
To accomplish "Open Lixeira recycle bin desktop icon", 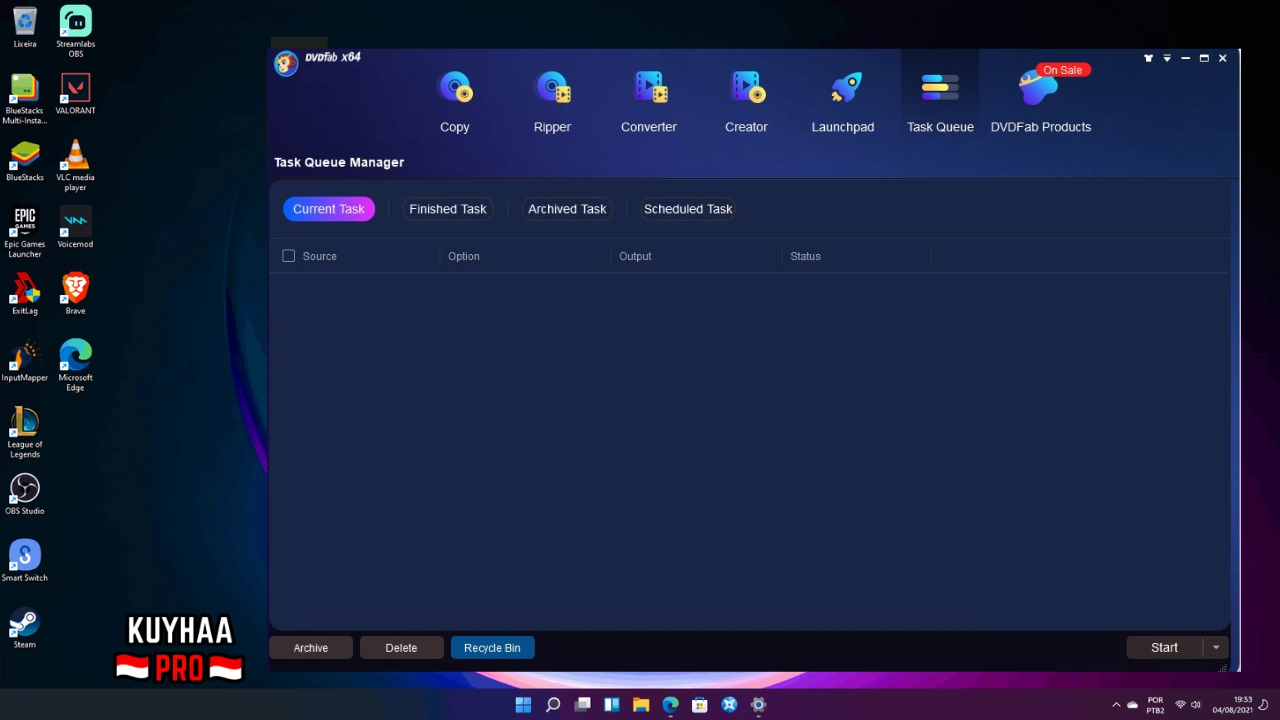I will (25, 28).
